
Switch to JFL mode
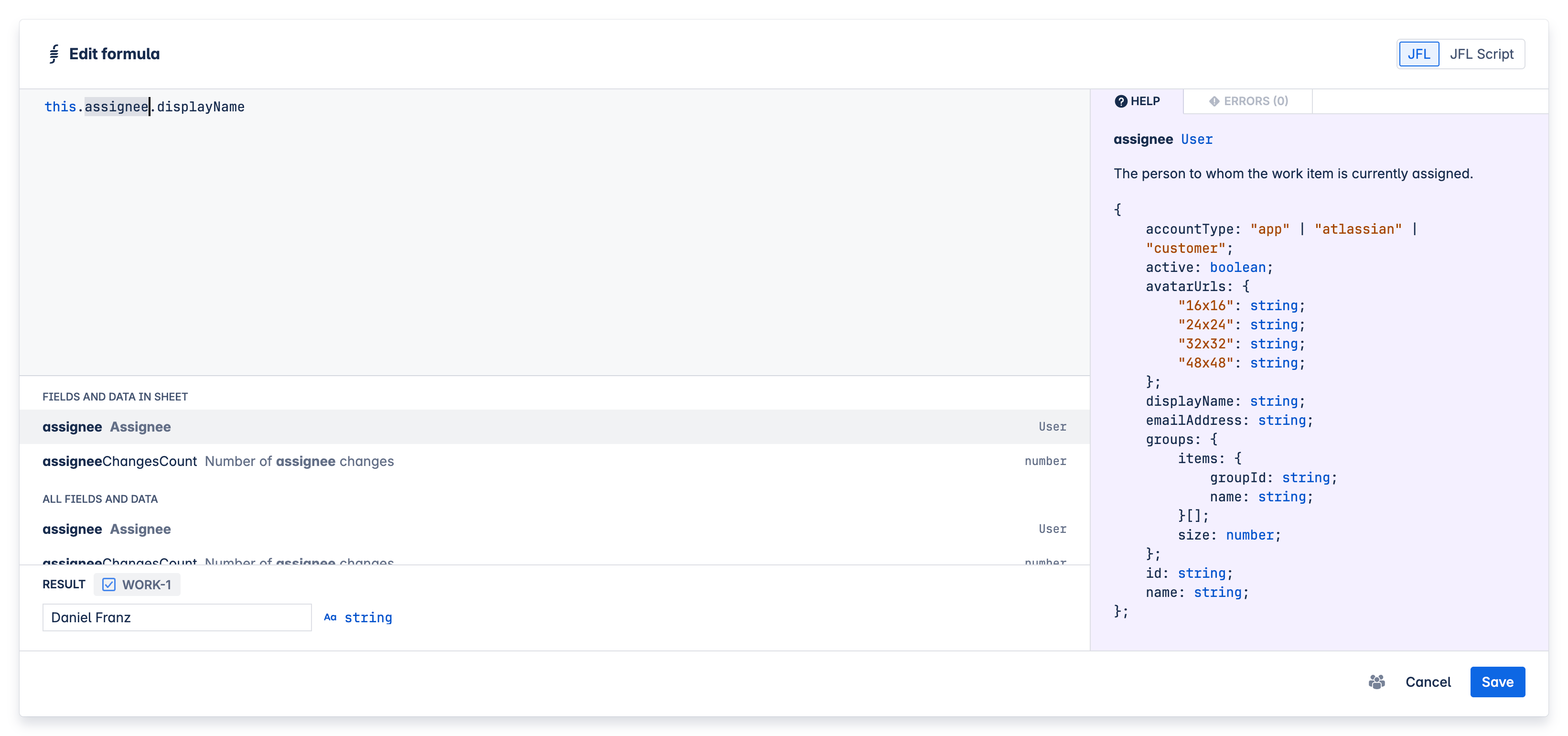coord(1418,54)
